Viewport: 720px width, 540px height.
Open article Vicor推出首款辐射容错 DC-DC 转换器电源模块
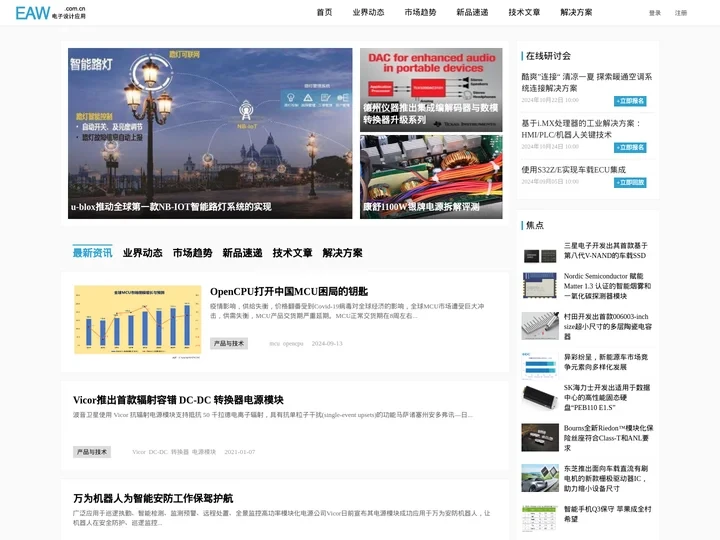click(x=178, y=400)
